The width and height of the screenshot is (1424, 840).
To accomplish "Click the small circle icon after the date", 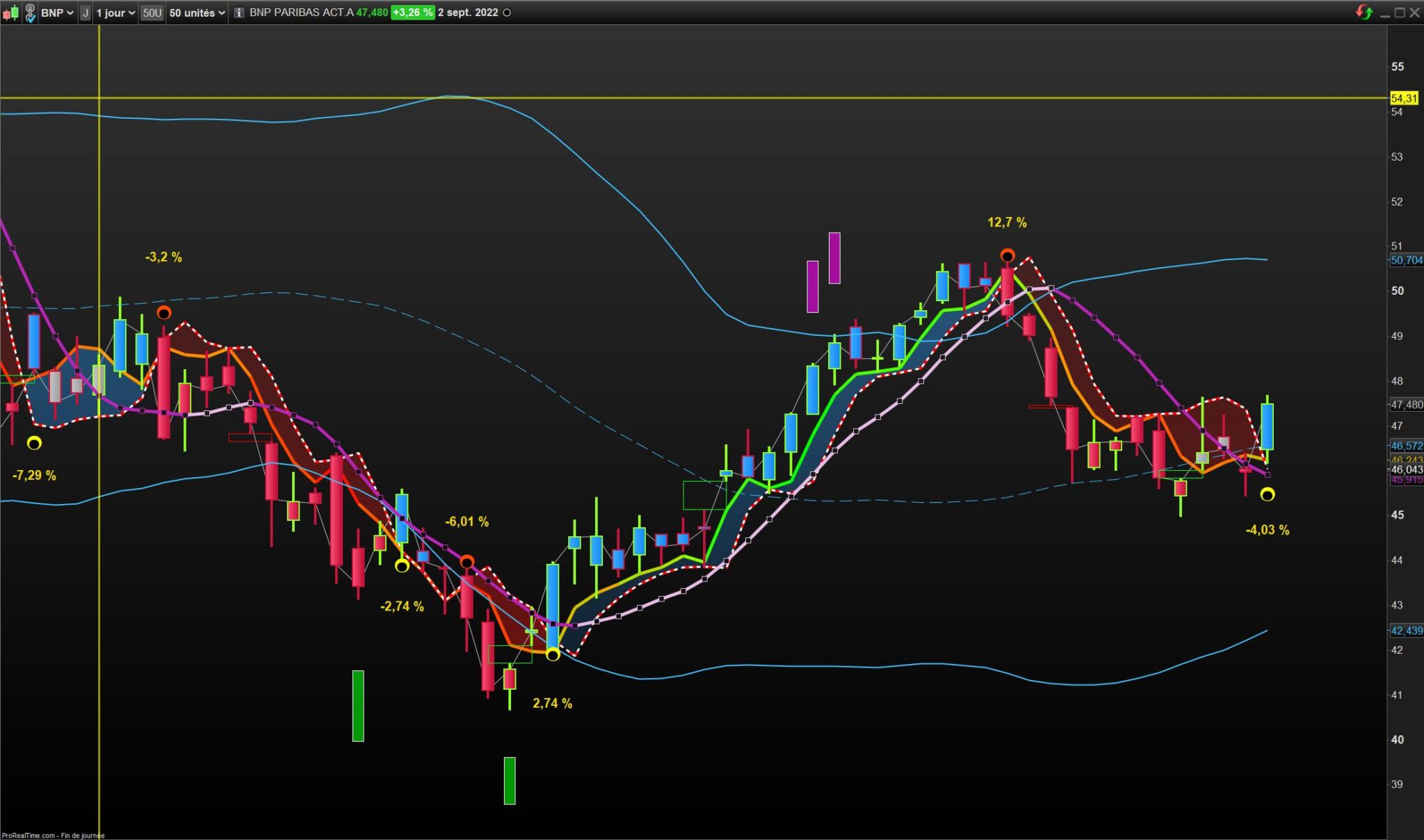I will (x=507, y=13).
